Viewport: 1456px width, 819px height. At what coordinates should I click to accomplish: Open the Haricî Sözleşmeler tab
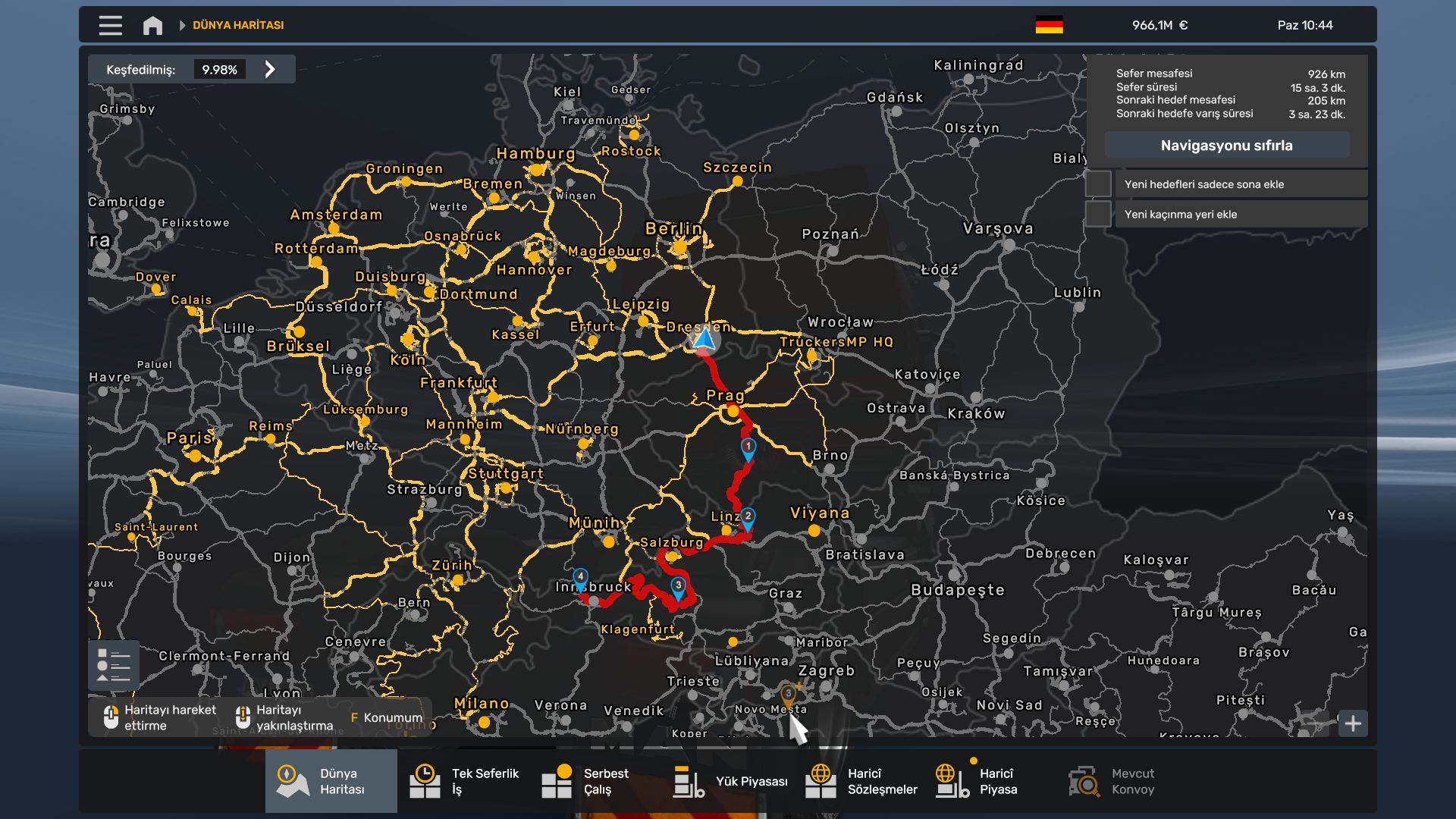(861, 781)
